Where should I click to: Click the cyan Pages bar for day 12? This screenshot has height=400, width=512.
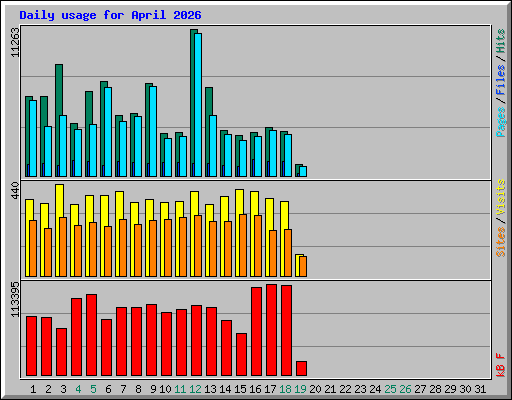tap(198, 105)
